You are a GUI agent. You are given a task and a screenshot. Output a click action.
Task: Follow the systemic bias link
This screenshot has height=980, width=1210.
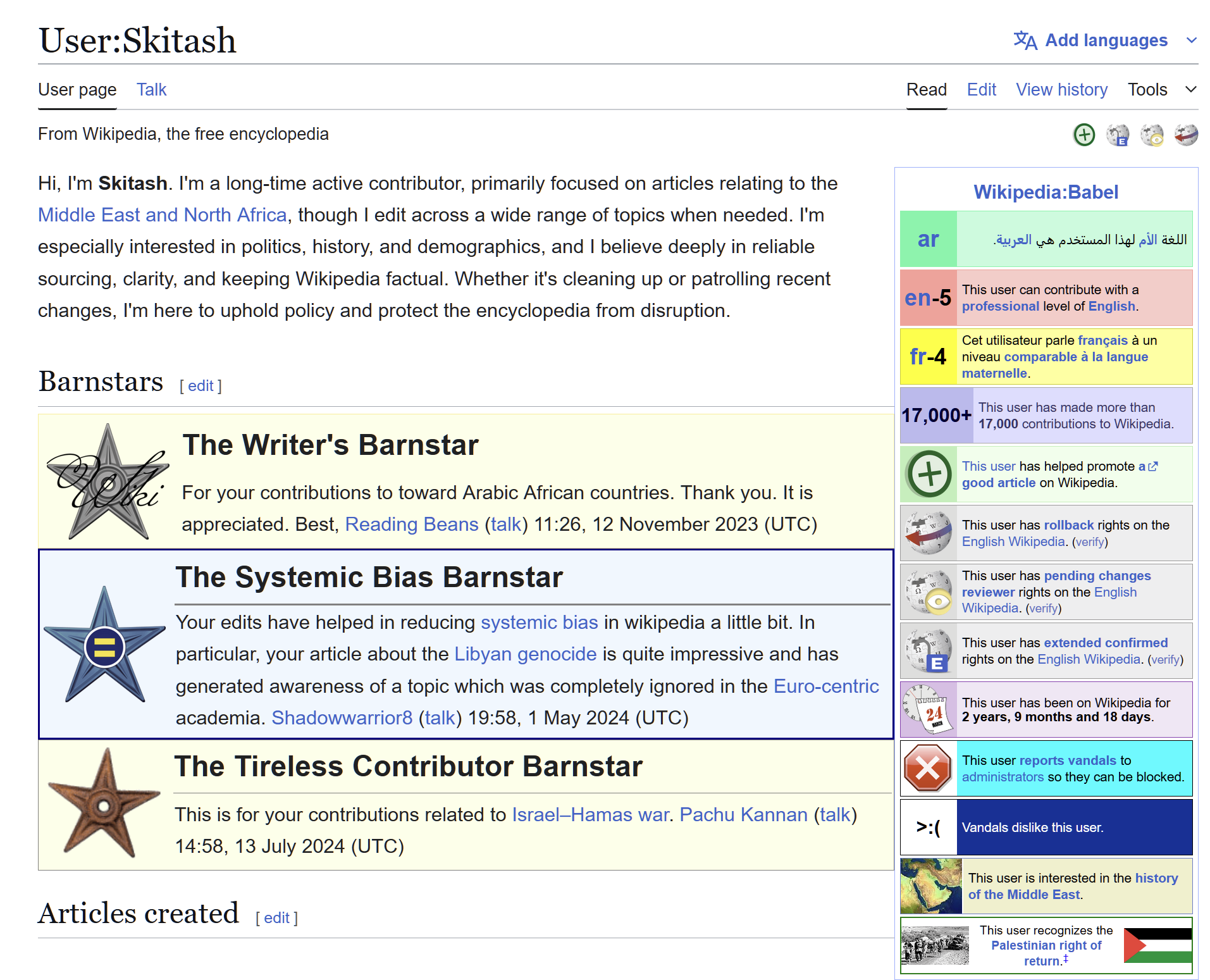click(540, 623)
